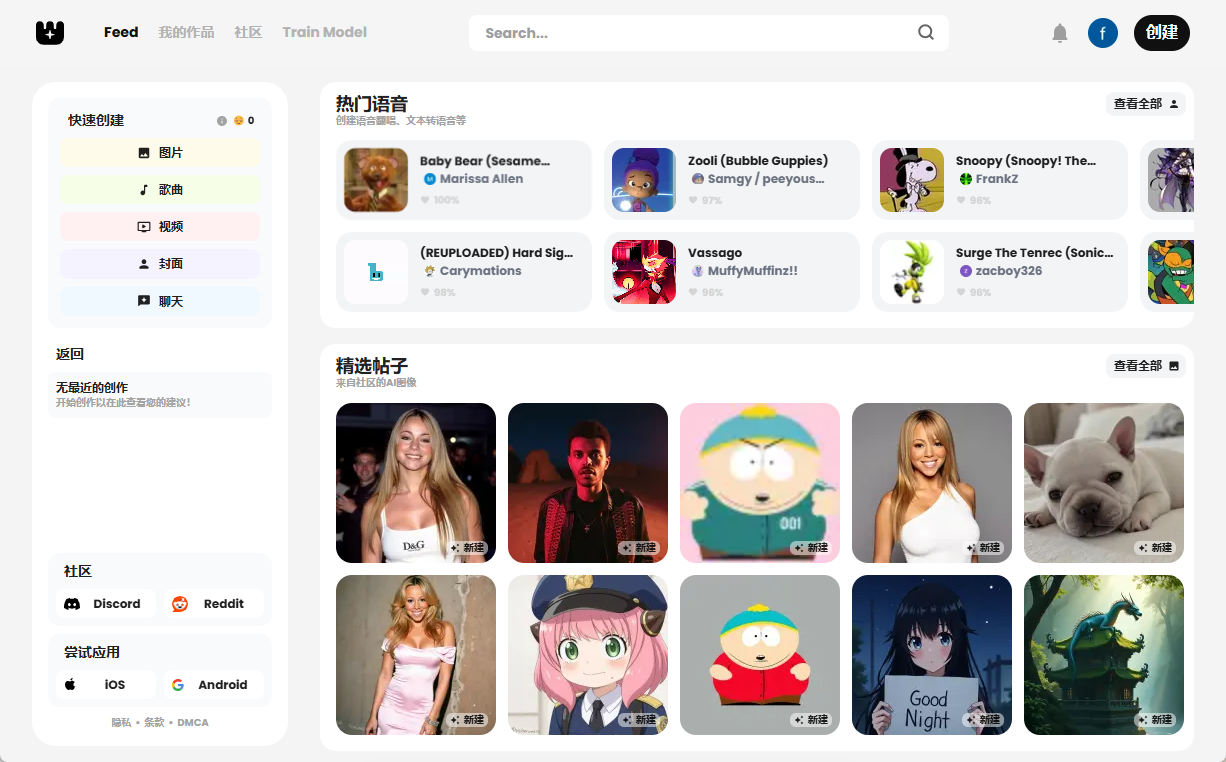
Task: Open the 条款 terms link
Action: [x=154, y=722]
